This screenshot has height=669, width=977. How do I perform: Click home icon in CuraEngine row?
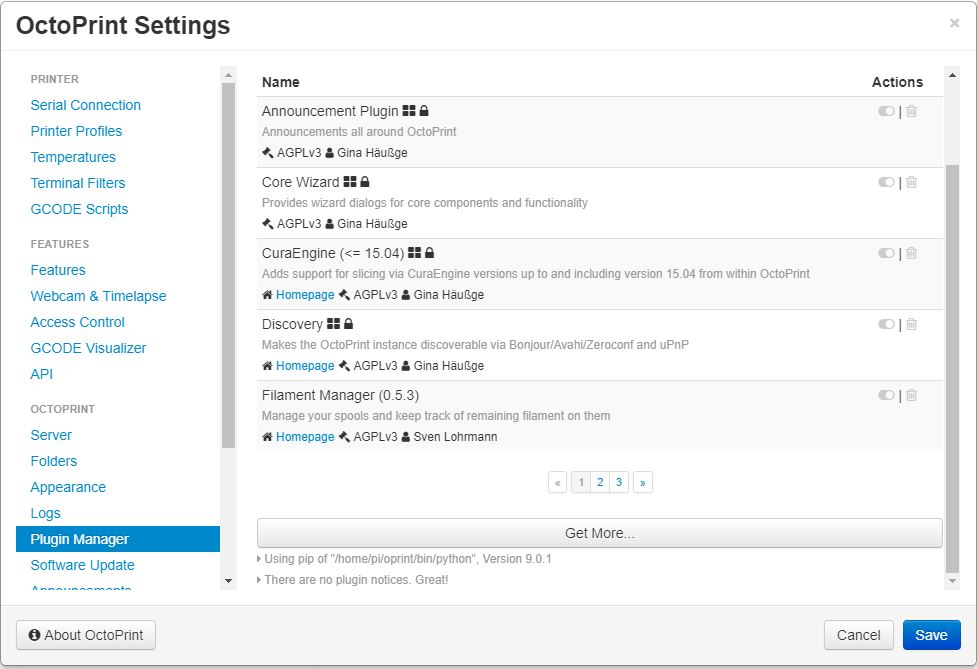pyautogui.click(x=267, y=295)
